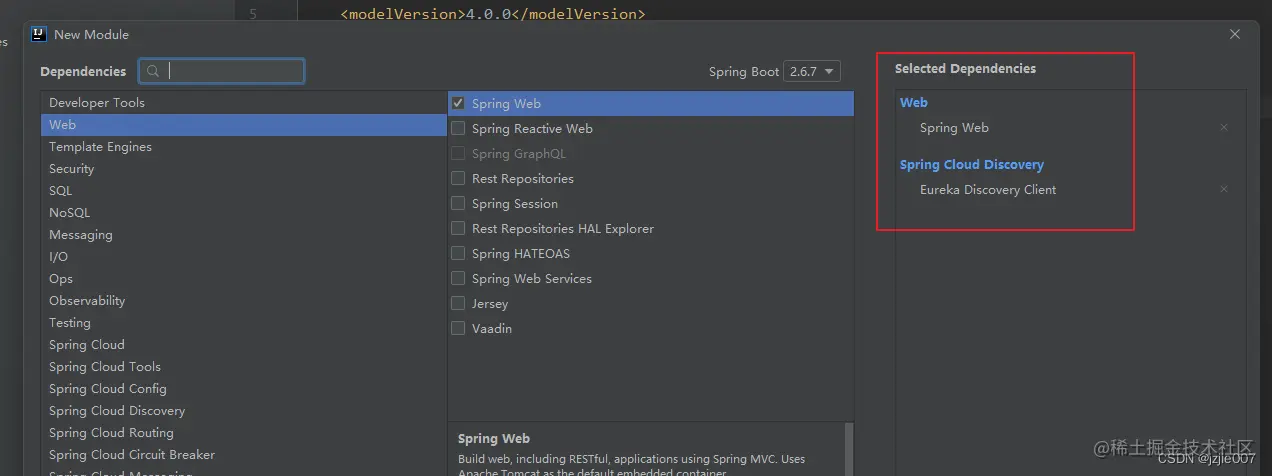Check the Spring Web Services option
The width and height of the screenshot is (1272, 476).
click(x=458, y=278)
